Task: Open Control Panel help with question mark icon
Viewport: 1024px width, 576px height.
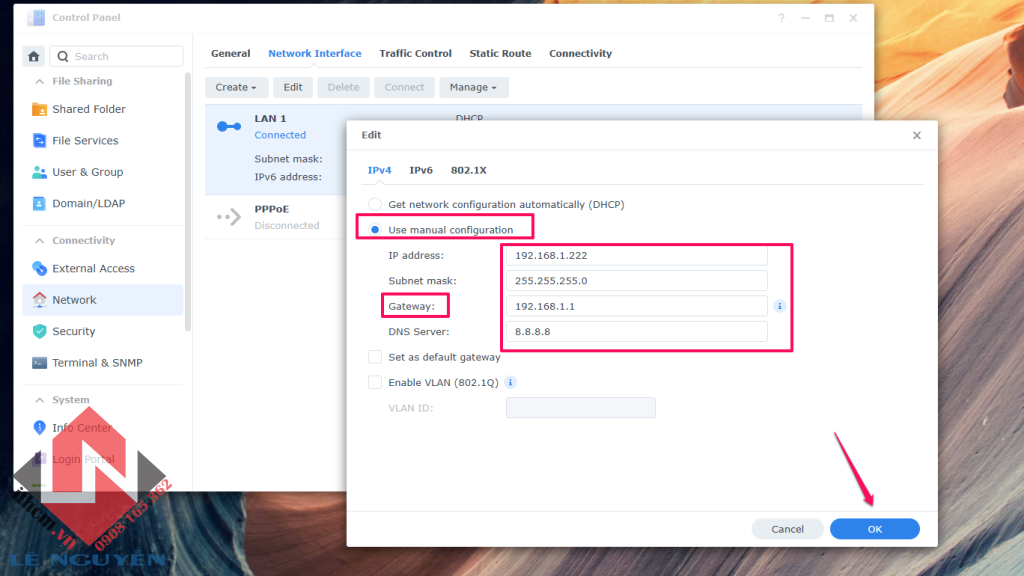Action: (x=781, y=17)
